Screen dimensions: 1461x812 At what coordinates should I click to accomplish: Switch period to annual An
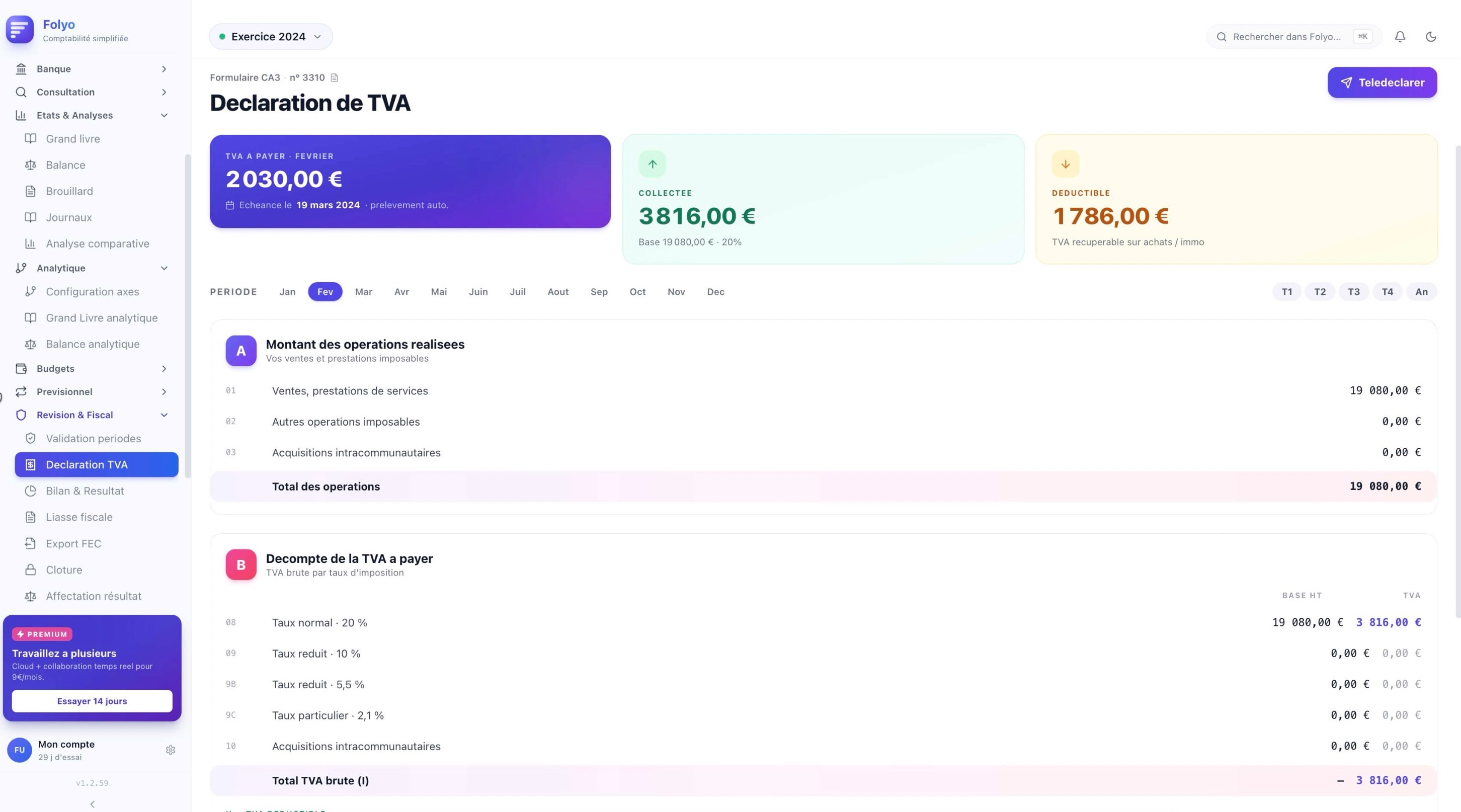(x=1421, y=292)
